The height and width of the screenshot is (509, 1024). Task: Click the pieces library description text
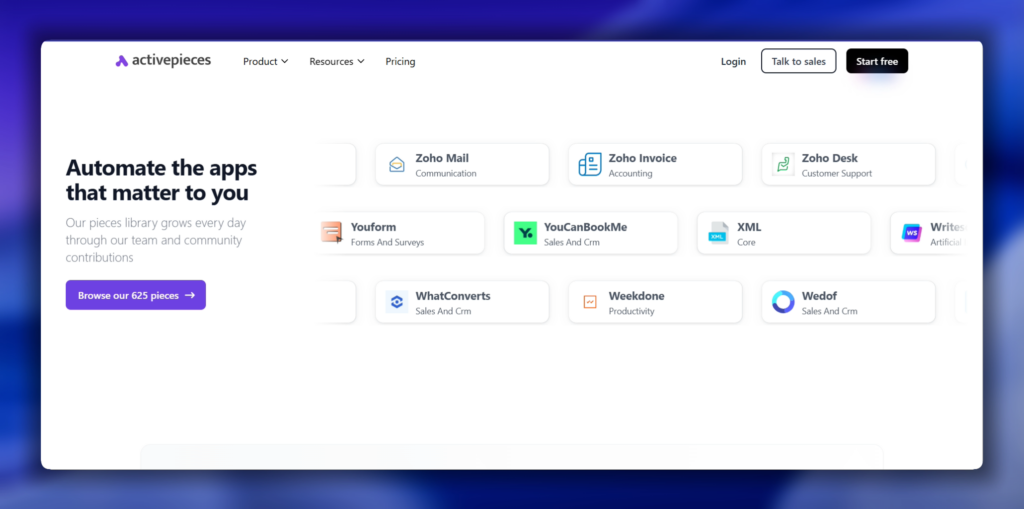155,240
